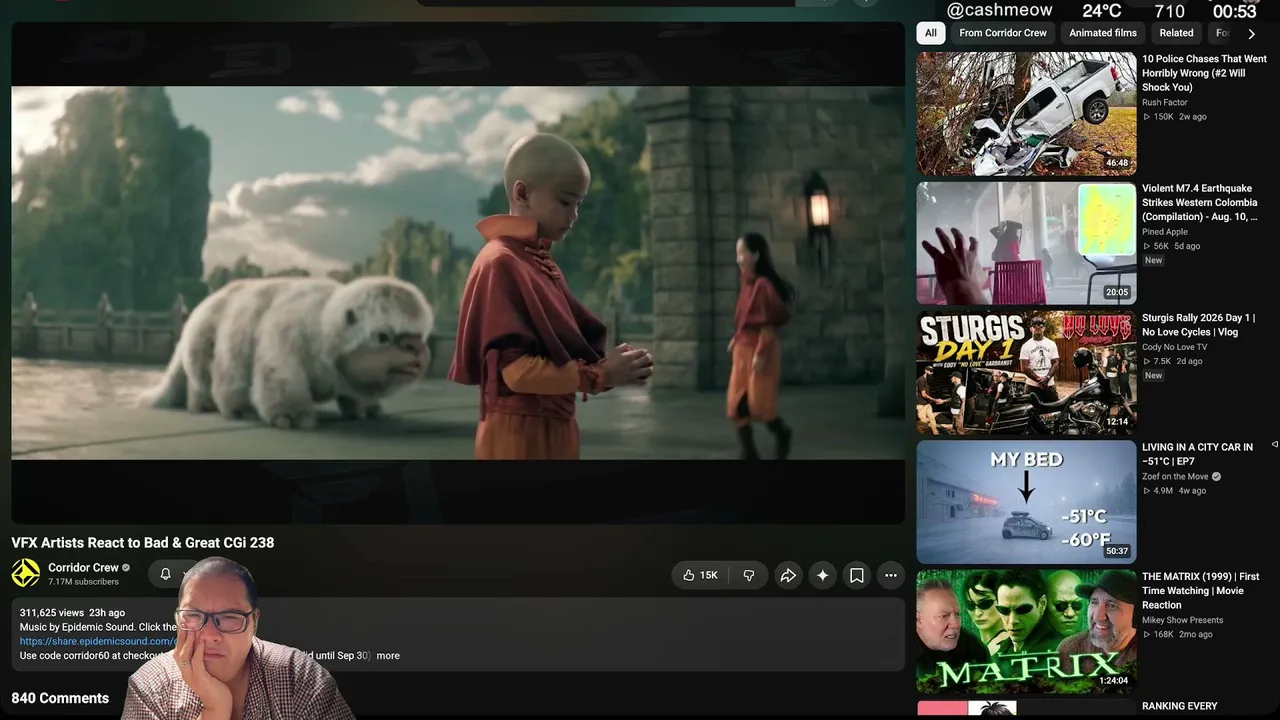Open the Corridor Crew channel avatar

[25, 573]
